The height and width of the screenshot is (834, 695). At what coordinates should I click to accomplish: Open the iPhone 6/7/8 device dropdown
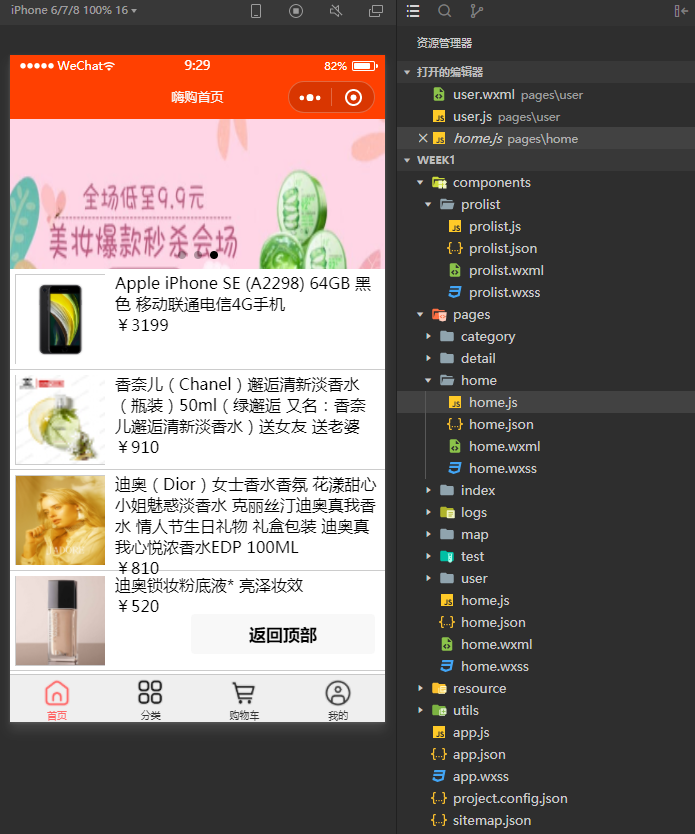point(73,10)
